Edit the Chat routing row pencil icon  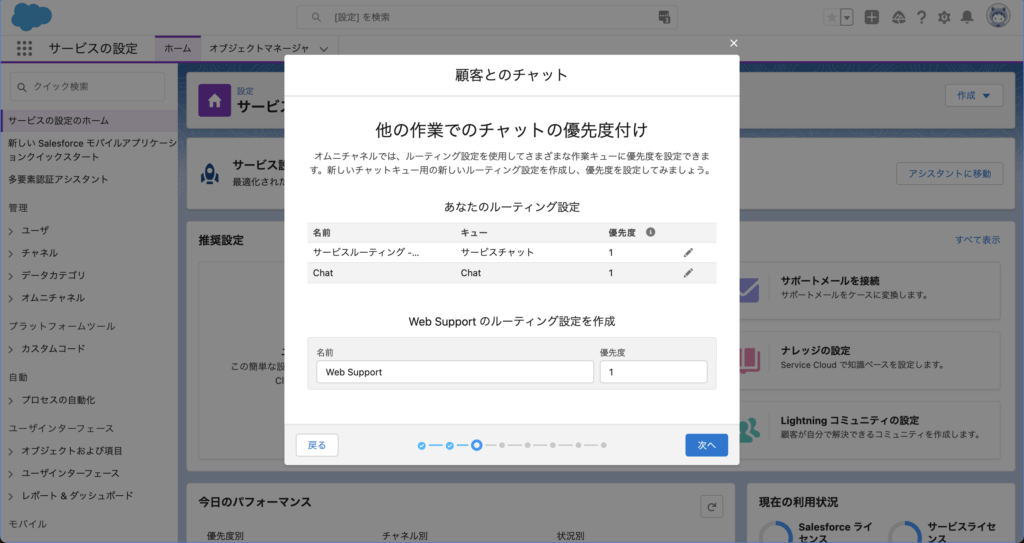(688, 272)
